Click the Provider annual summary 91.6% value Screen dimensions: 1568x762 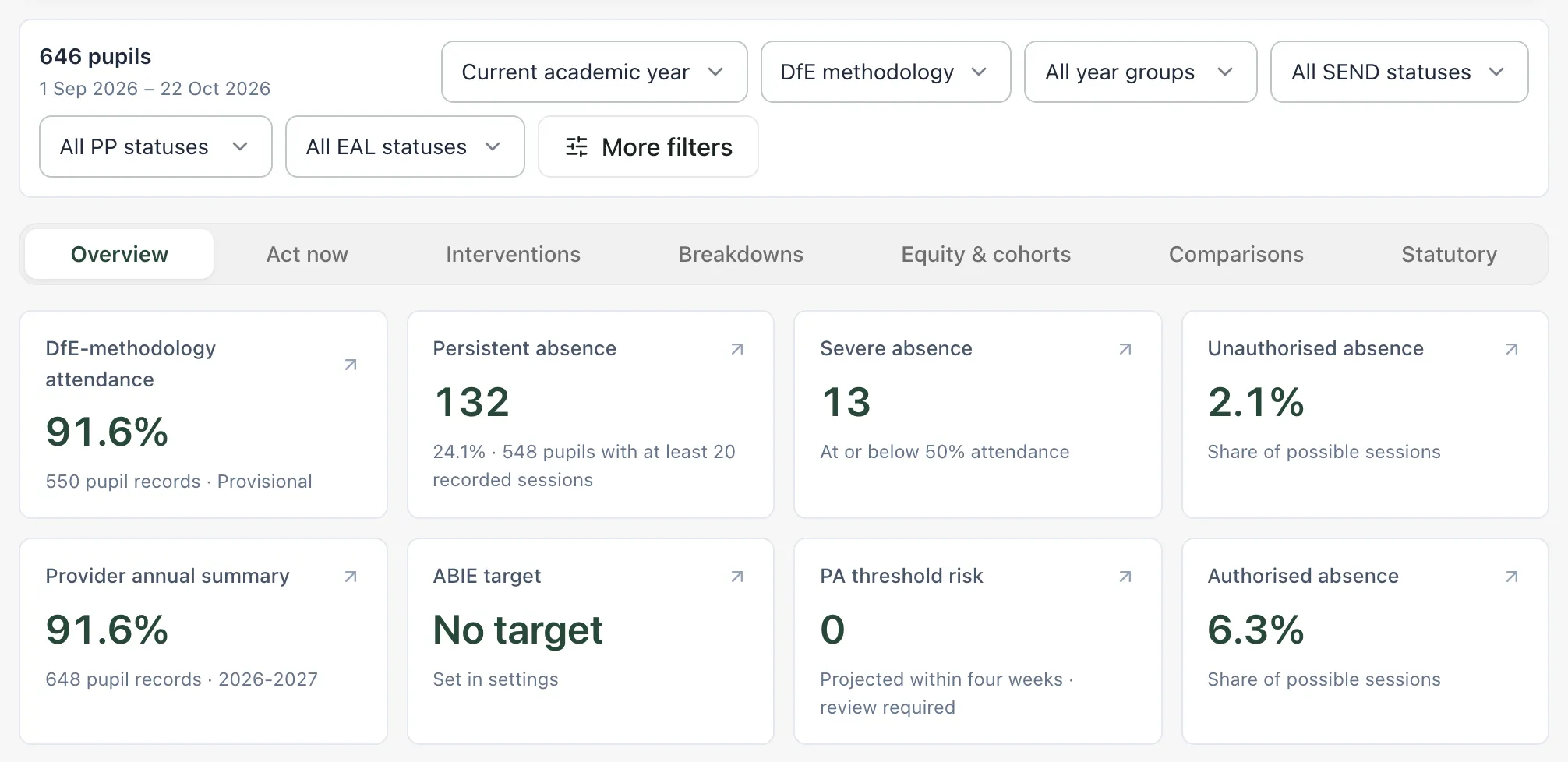[x=107, y=630]
